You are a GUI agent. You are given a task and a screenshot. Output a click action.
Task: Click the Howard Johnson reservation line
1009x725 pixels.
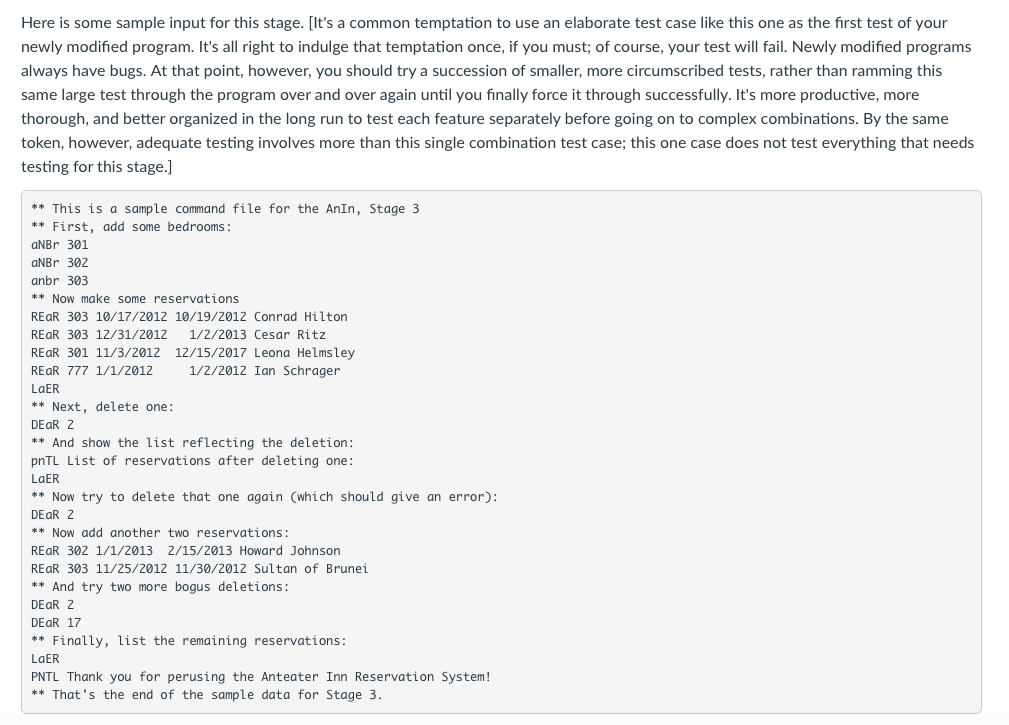click(185, 551)
